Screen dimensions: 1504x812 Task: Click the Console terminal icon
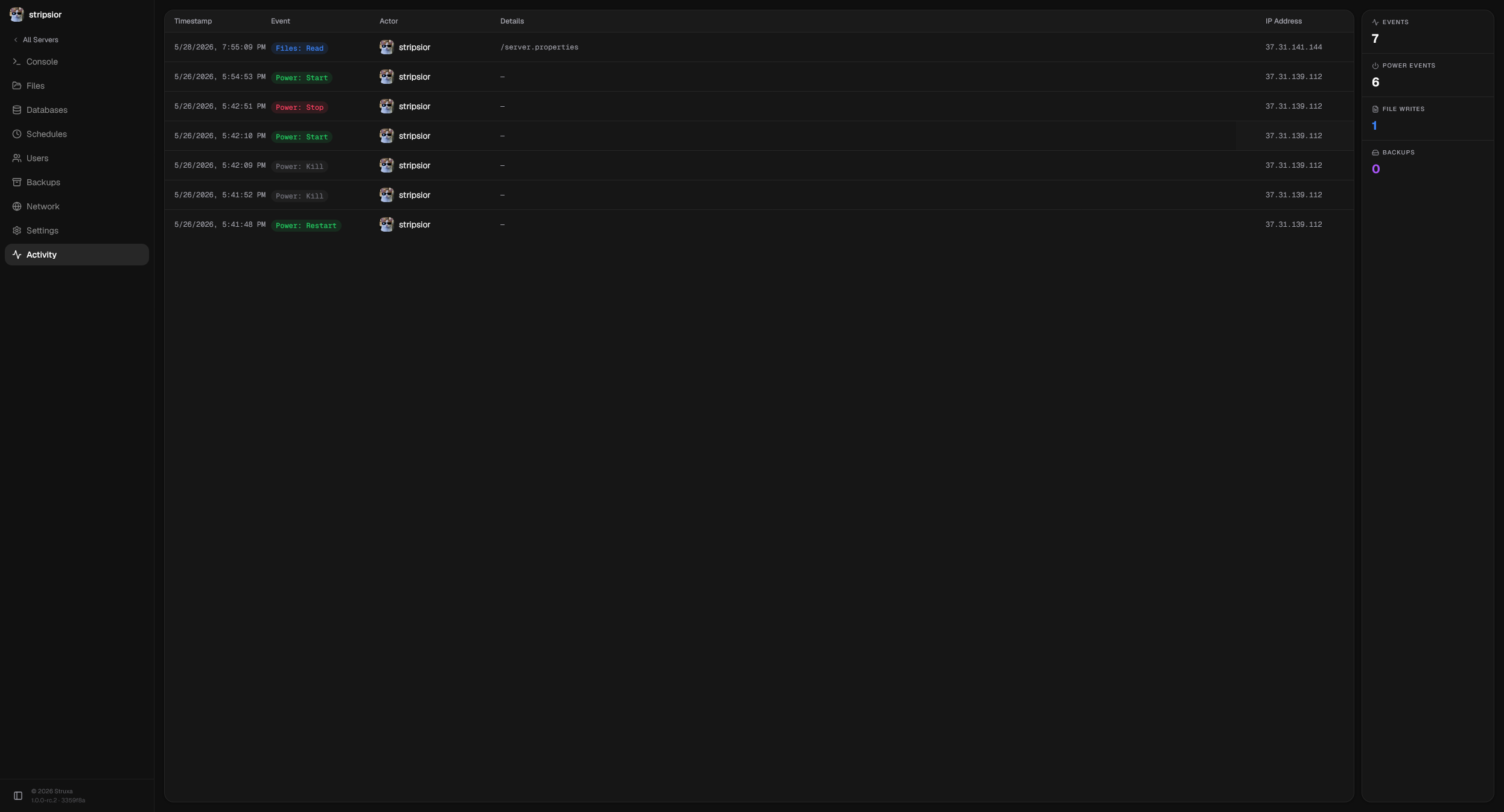pos(17,62)
